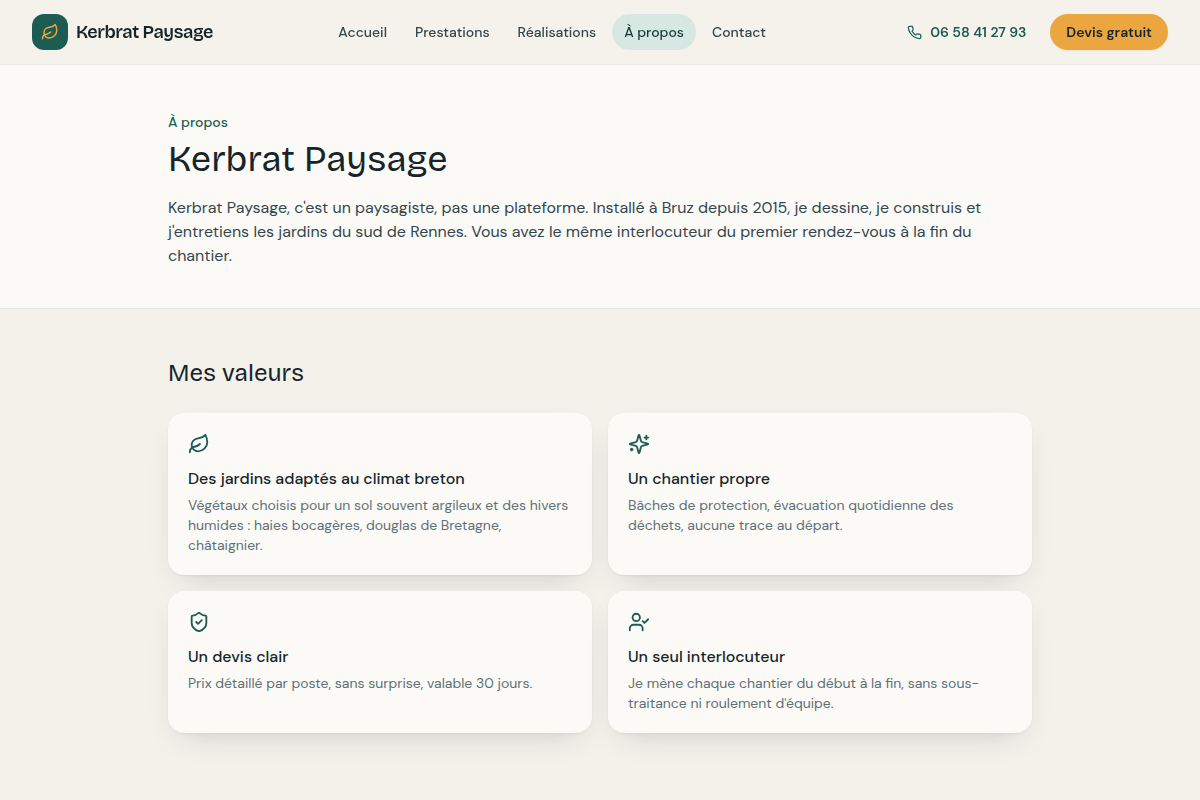Click the text starting Je mène chaque chantier
Screen dimensions: 1200x800
(803, 693)
